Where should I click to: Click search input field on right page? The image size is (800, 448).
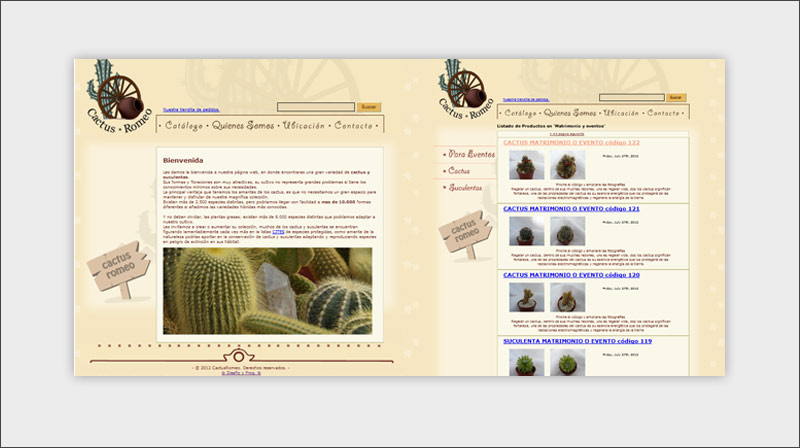click(x=632, y=97)
